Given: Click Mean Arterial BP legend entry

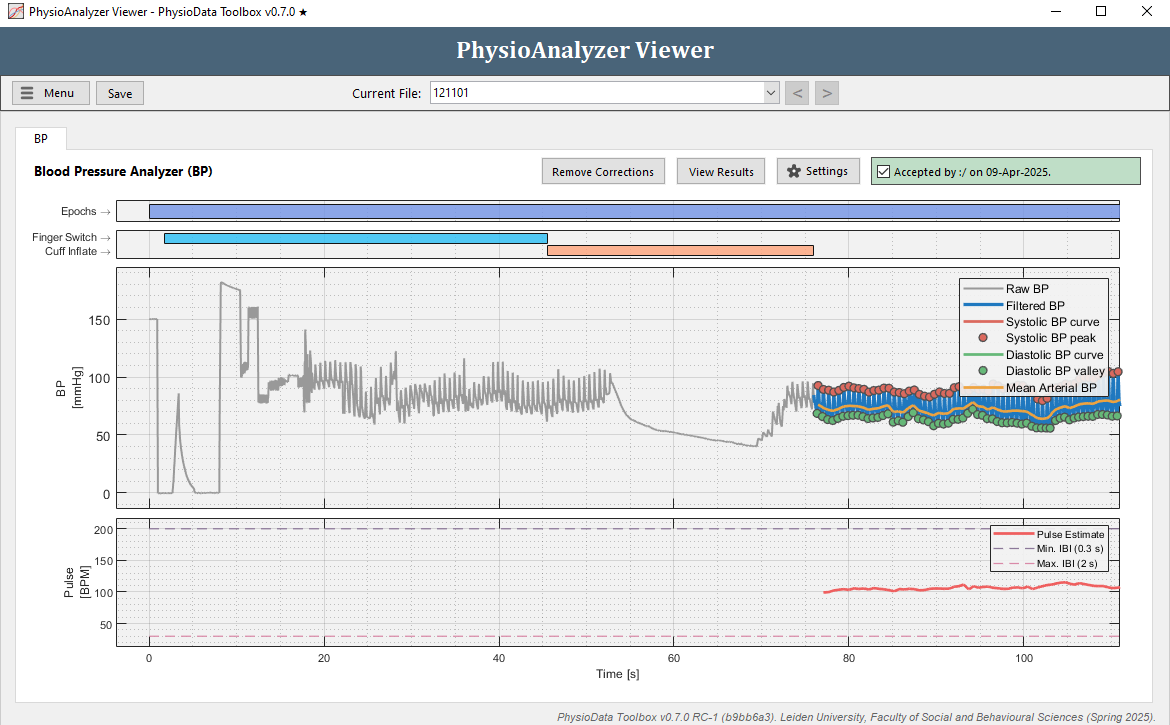Looking at the screenshot, I should pyautogui.click(x=1051, y=388).
